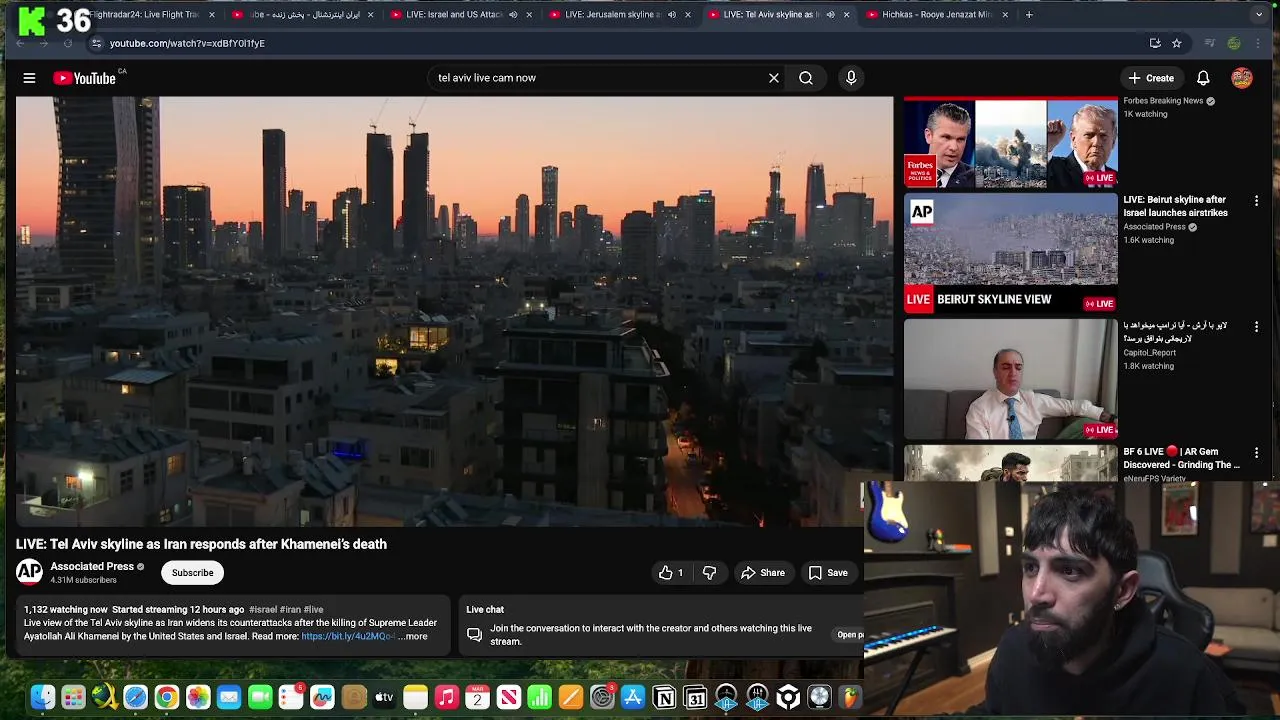Run search with the magnifier button
This screenshot has height=720, width=1280.
[x=806, y=78]
